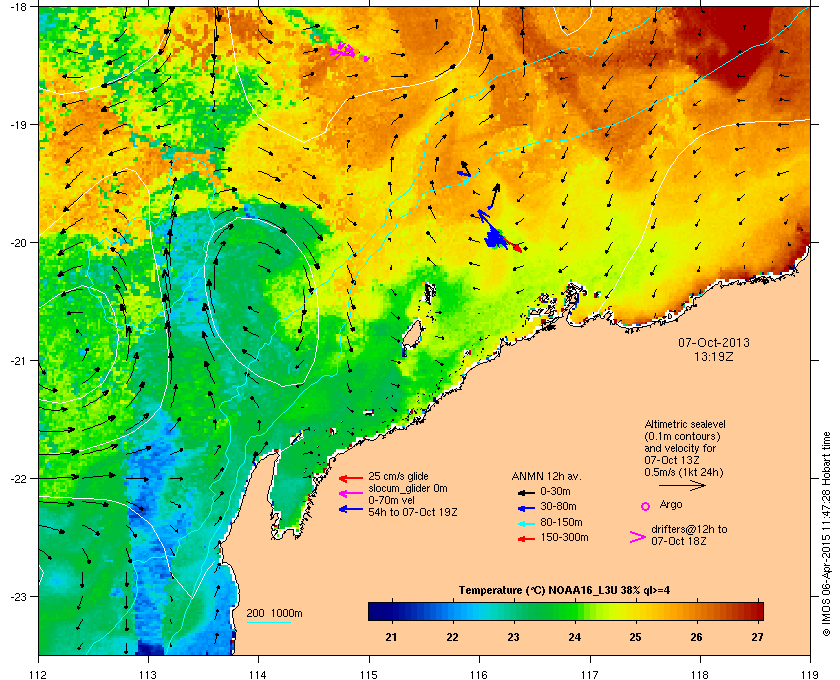Click the 0.5m/s (1kt 24h) text
The height and width of the screenshot is (680, 840).
coord(684,472)
